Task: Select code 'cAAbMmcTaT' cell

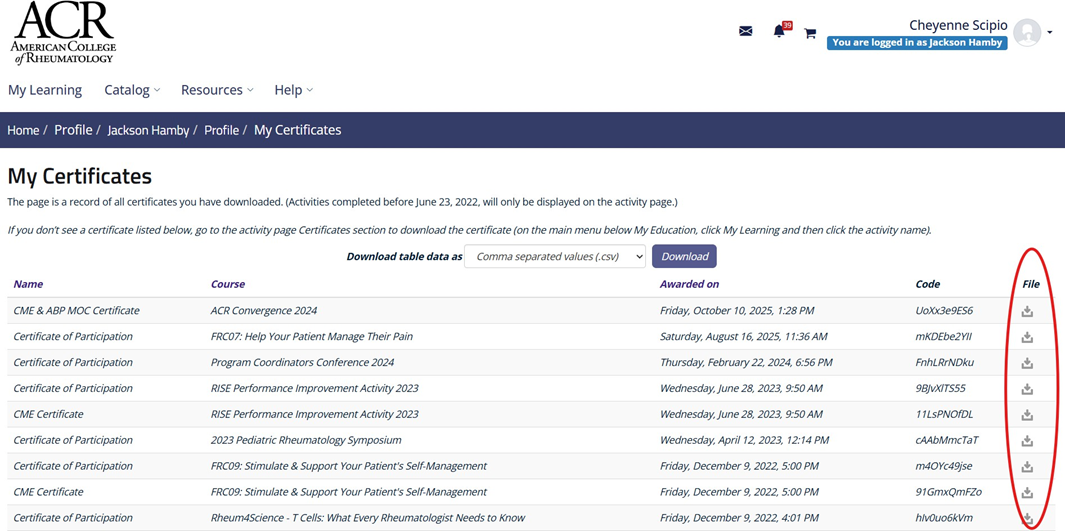Action: click(947, 440)
